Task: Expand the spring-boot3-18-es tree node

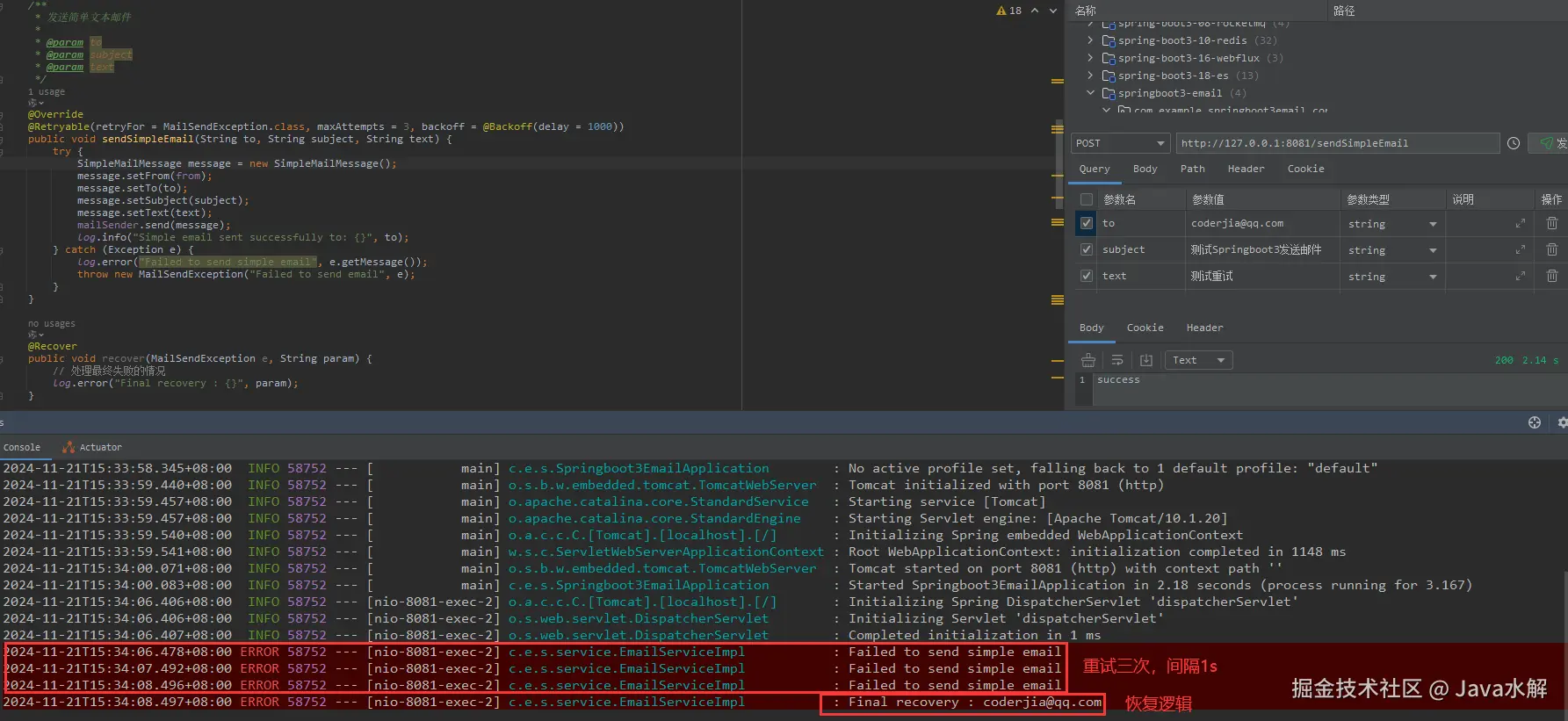Action: coord(1090,76)
